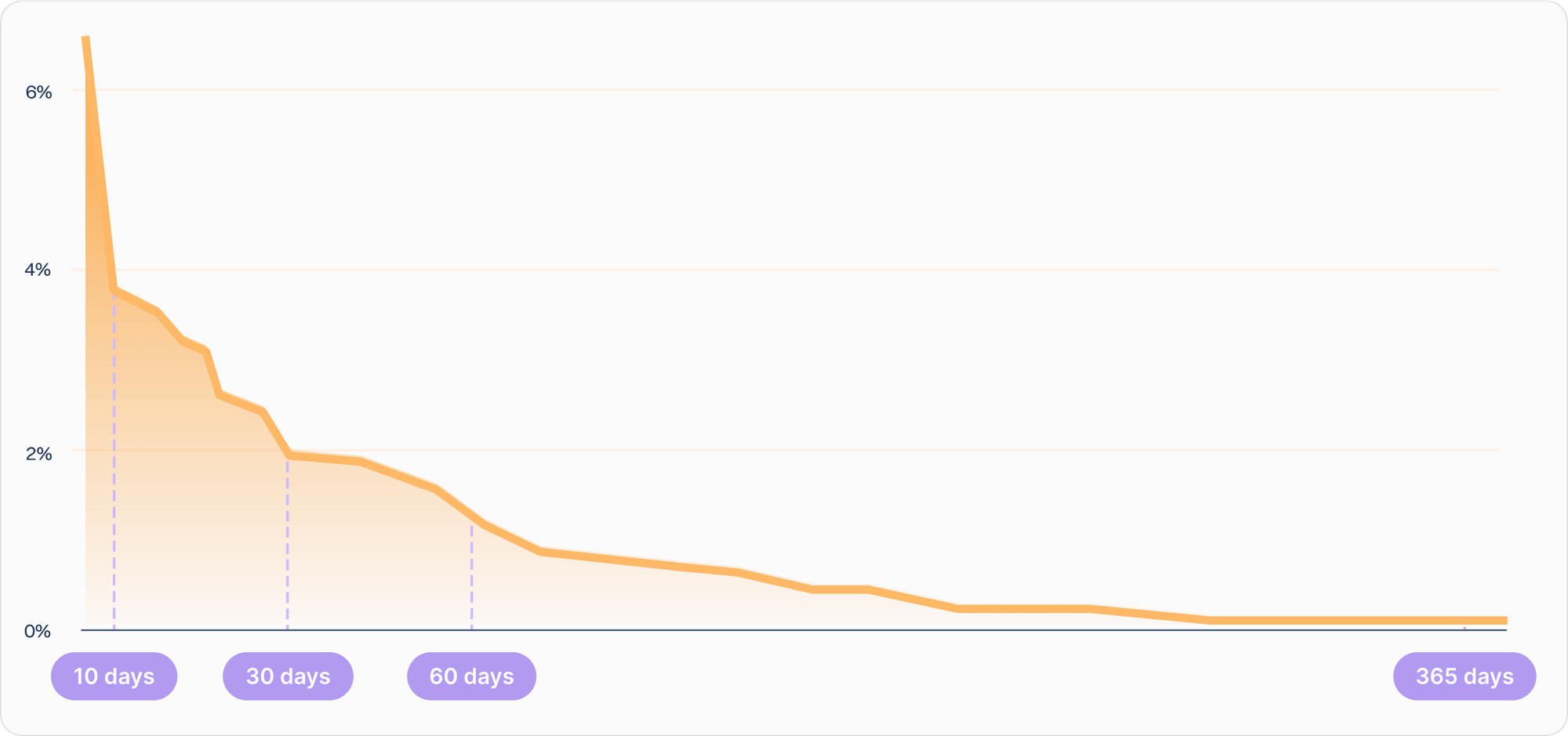Click the "10 days" pill label

tap(114, 676)
